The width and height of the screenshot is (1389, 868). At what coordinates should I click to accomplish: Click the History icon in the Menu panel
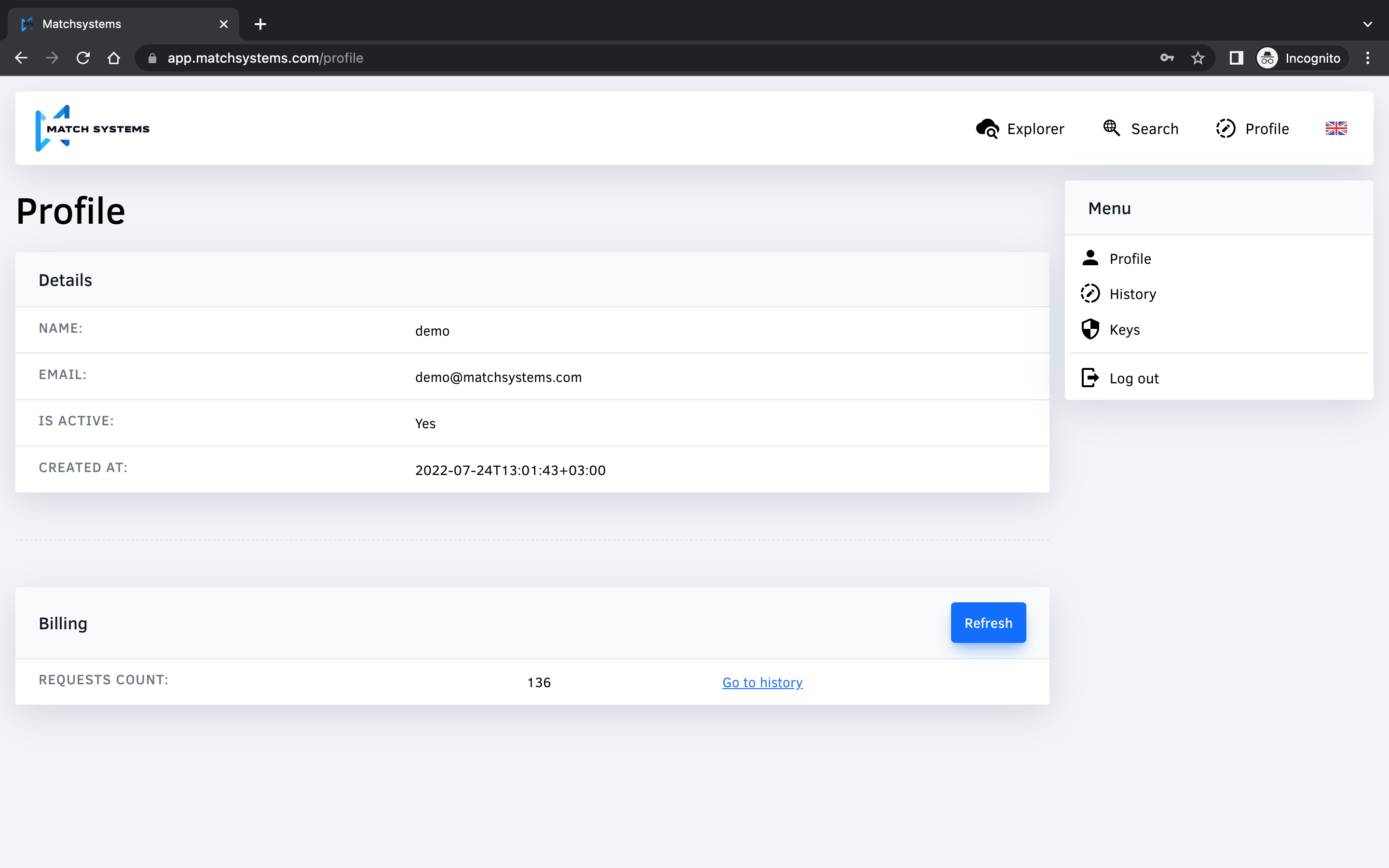(x=1090, y=293)
